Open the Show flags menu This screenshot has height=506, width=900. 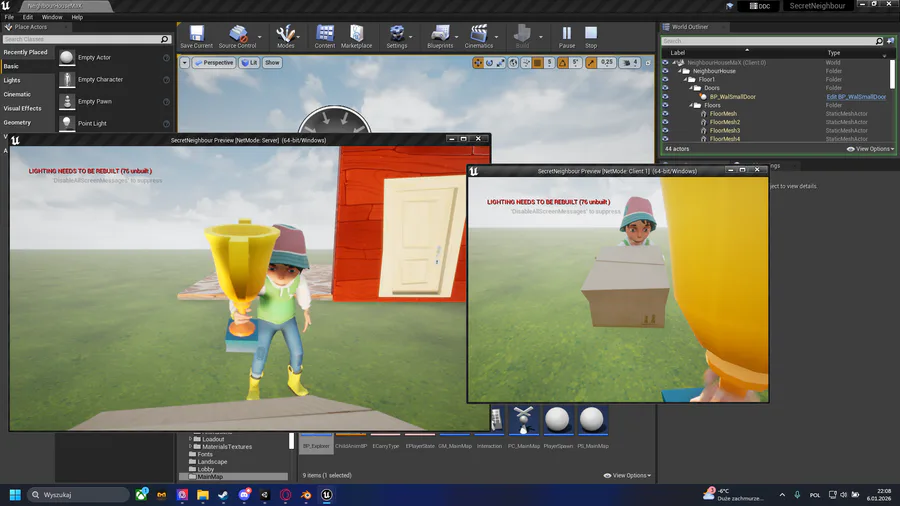(x=272, y=63)
